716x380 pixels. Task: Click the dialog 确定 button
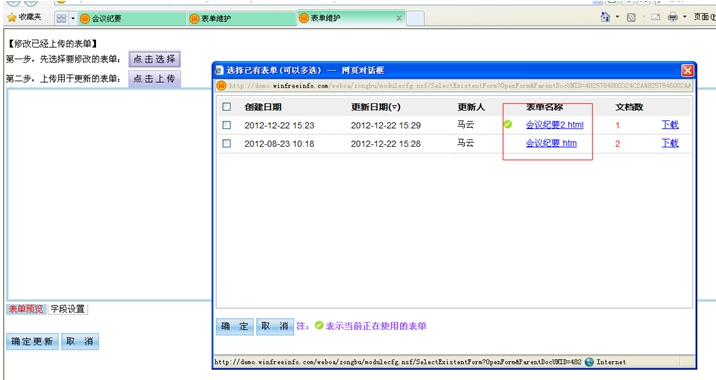tap(235, 326)
